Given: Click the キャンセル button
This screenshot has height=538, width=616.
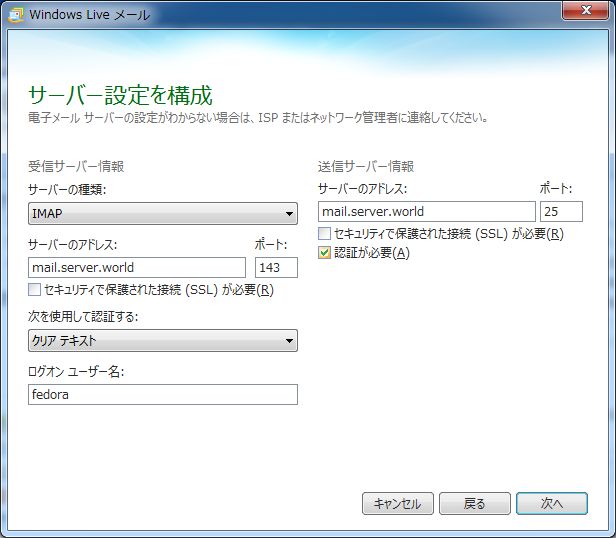Looking at the screenshot, I should [398, 503].
